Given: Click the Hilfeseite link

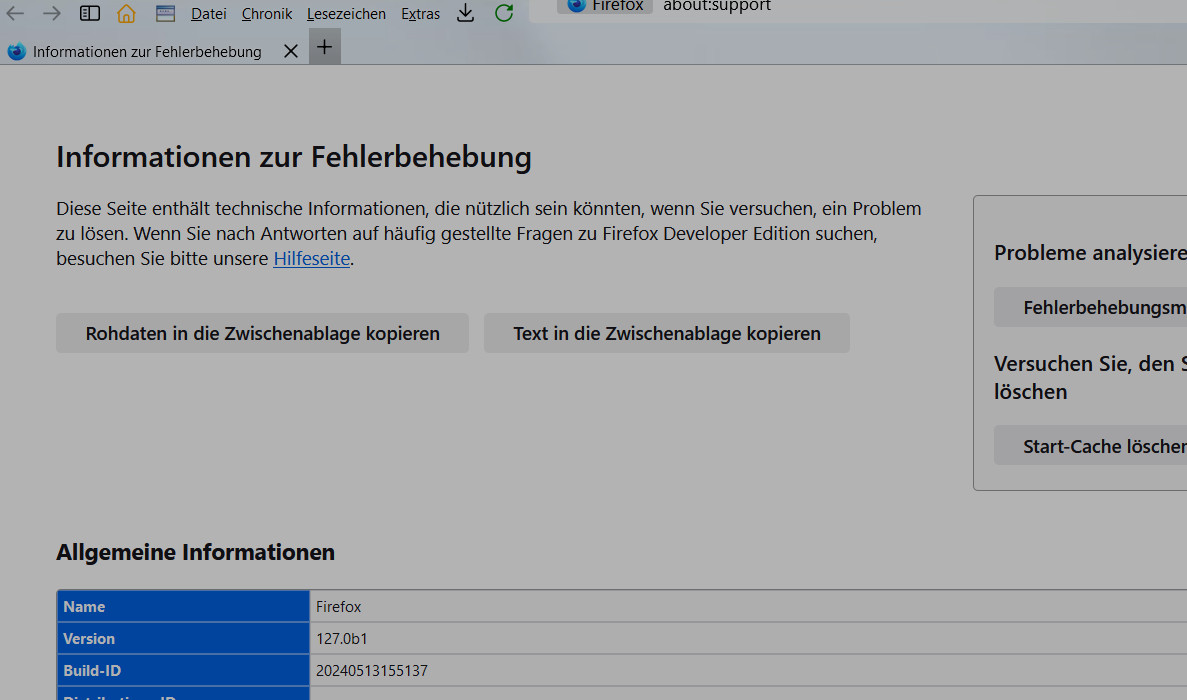Looking at the screenshot, I should [x=312, y=259].
